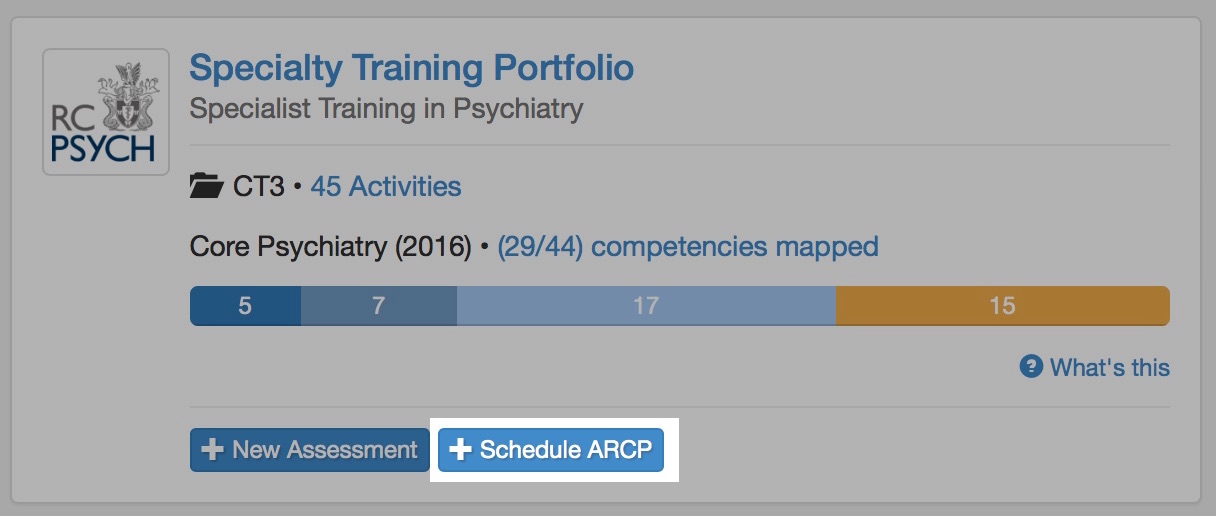Click the PSYCH text in the logo
Viewport: 1216px width, 516px height.
tap(104, 150)
